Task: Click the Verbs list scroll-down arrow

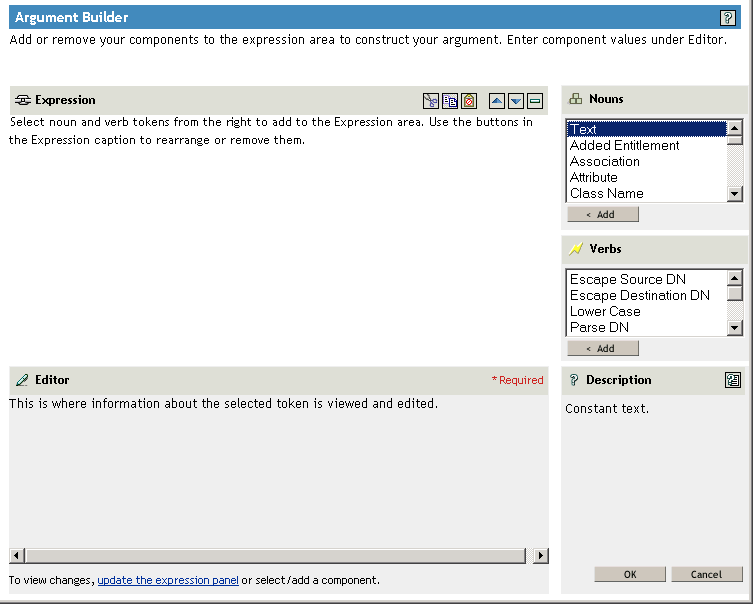Action: click(734, 328)
